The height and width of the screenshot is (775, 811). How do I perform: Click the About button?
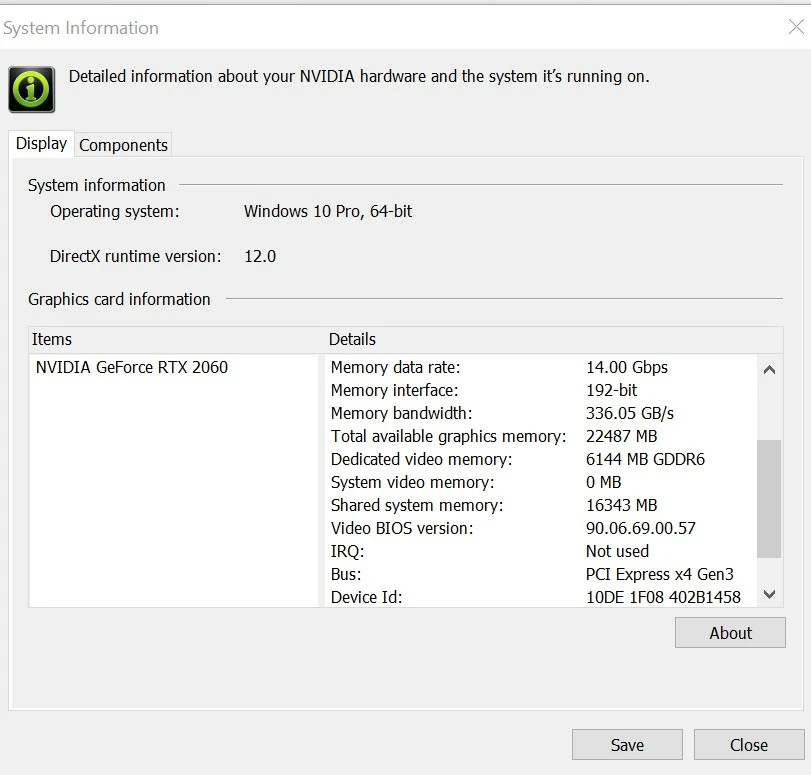point(730,633)
